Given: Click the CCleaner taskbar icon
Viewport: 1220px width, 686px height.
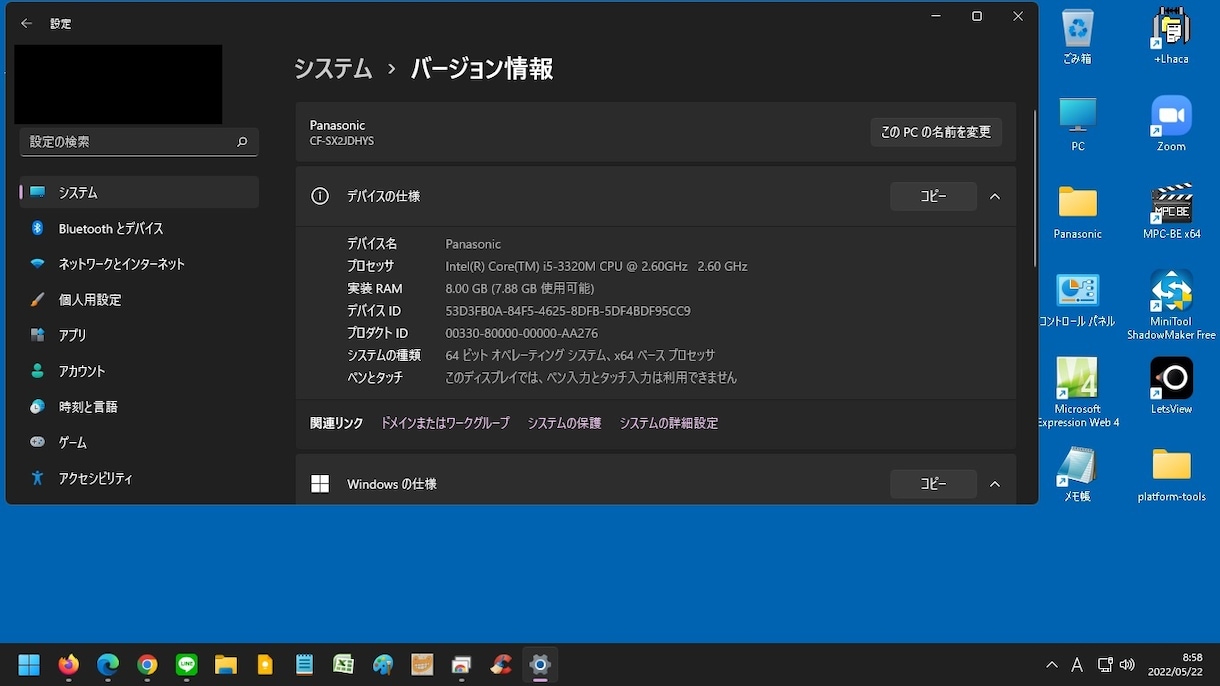Looking at the screenshot, I should [501, 665].
